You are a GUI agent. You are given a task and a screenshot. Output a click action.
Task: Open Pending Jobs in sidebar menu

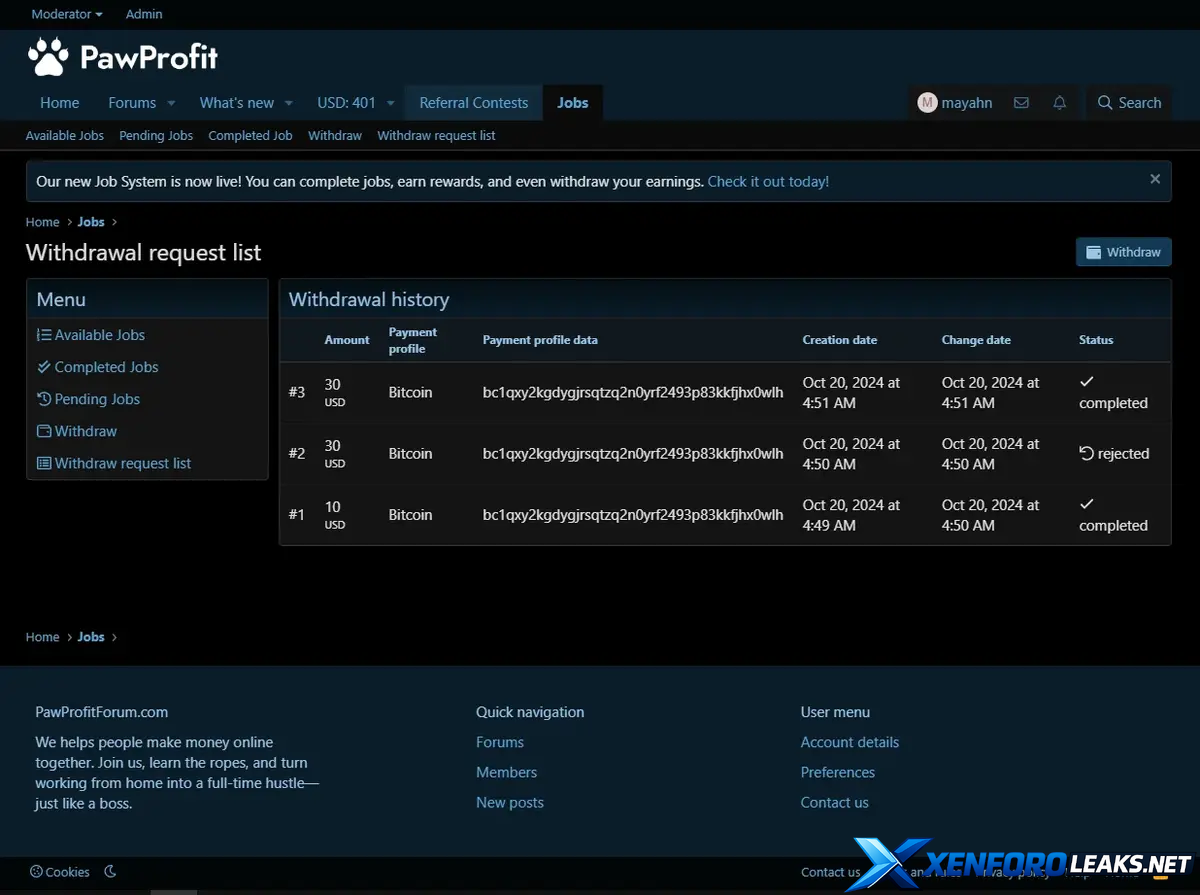pyautogui.click(x=97, y=399)
